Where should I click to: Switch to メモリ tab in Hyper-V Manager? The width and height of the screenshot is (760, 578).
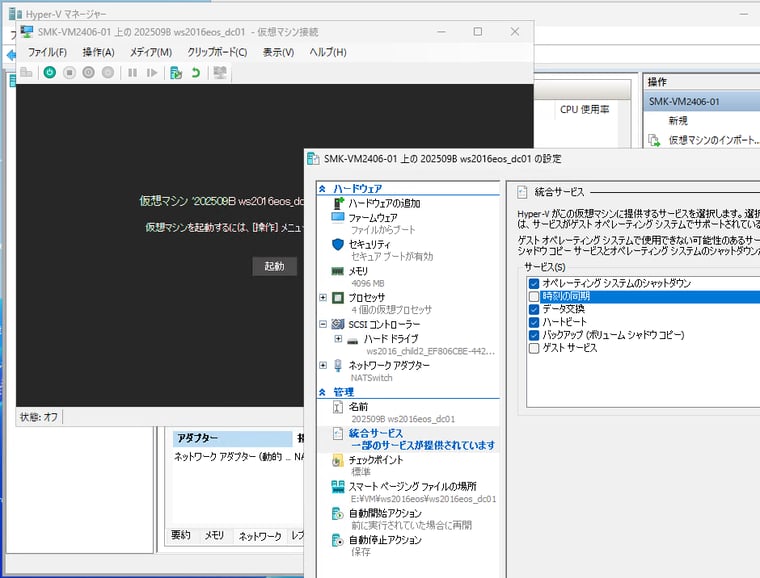coord(214,535)
